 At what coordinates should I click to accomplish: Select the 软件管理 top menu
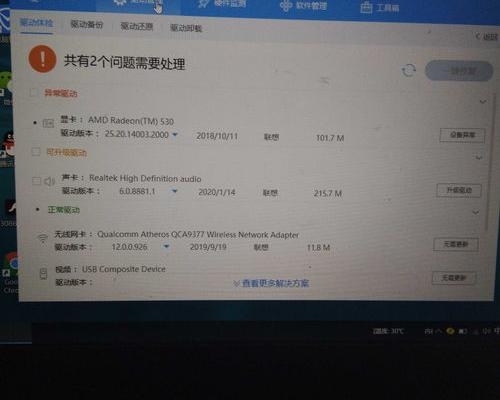pyautogui.click(x=311, y=6)
